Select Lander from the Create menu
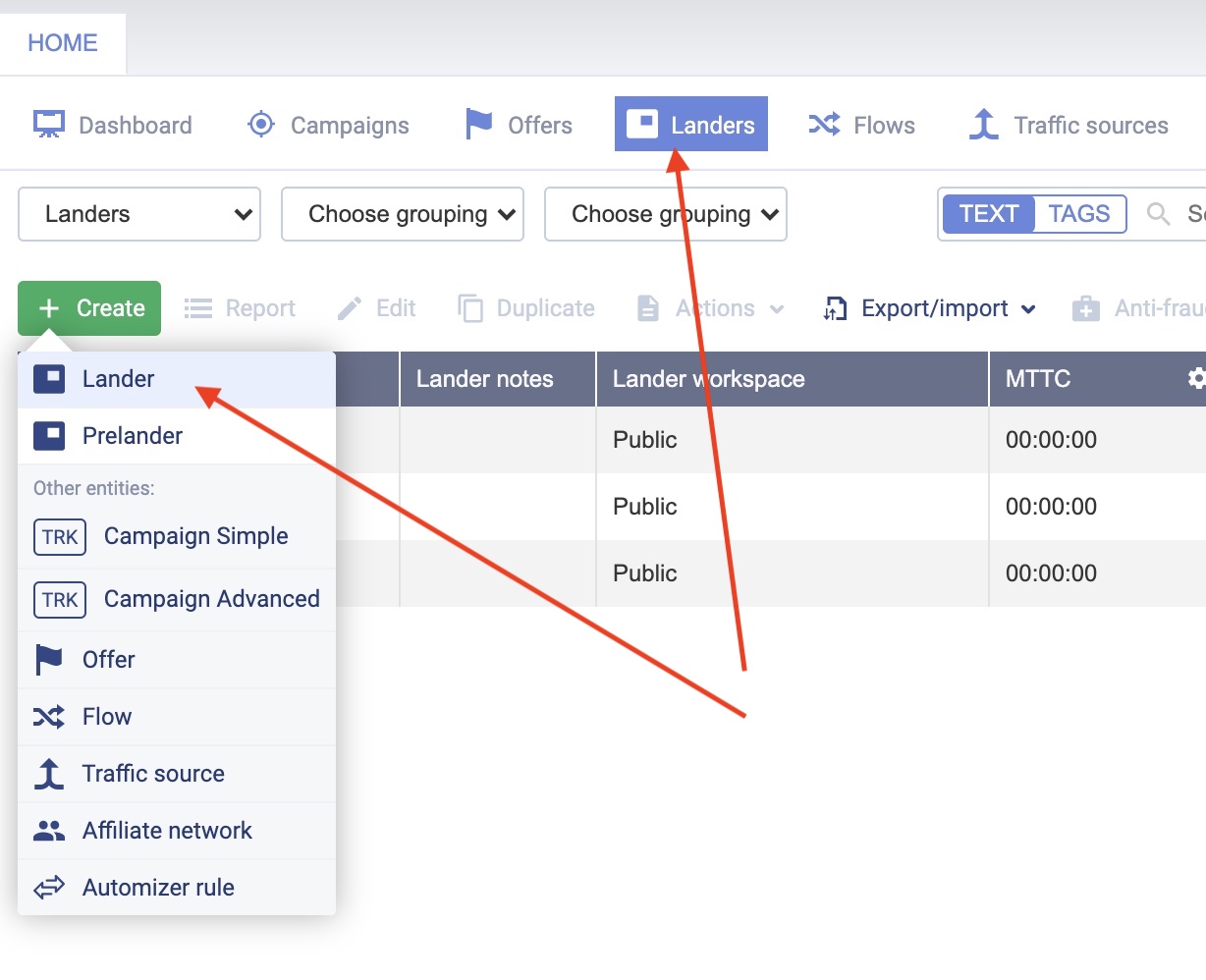This screenshot has height=980, width=1206. (118, 379)
